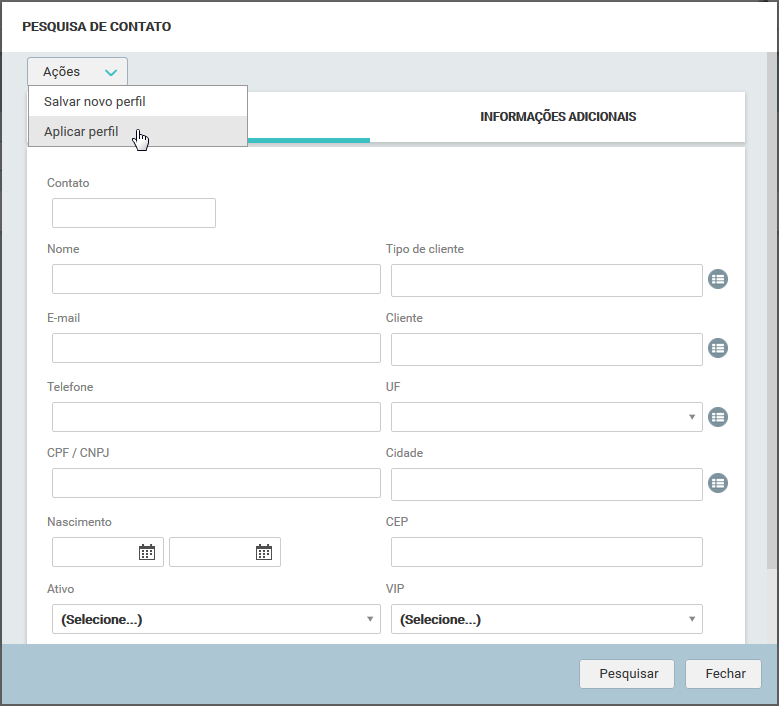
Task: Click the Pesquisar button
Action: pos(627,674)
